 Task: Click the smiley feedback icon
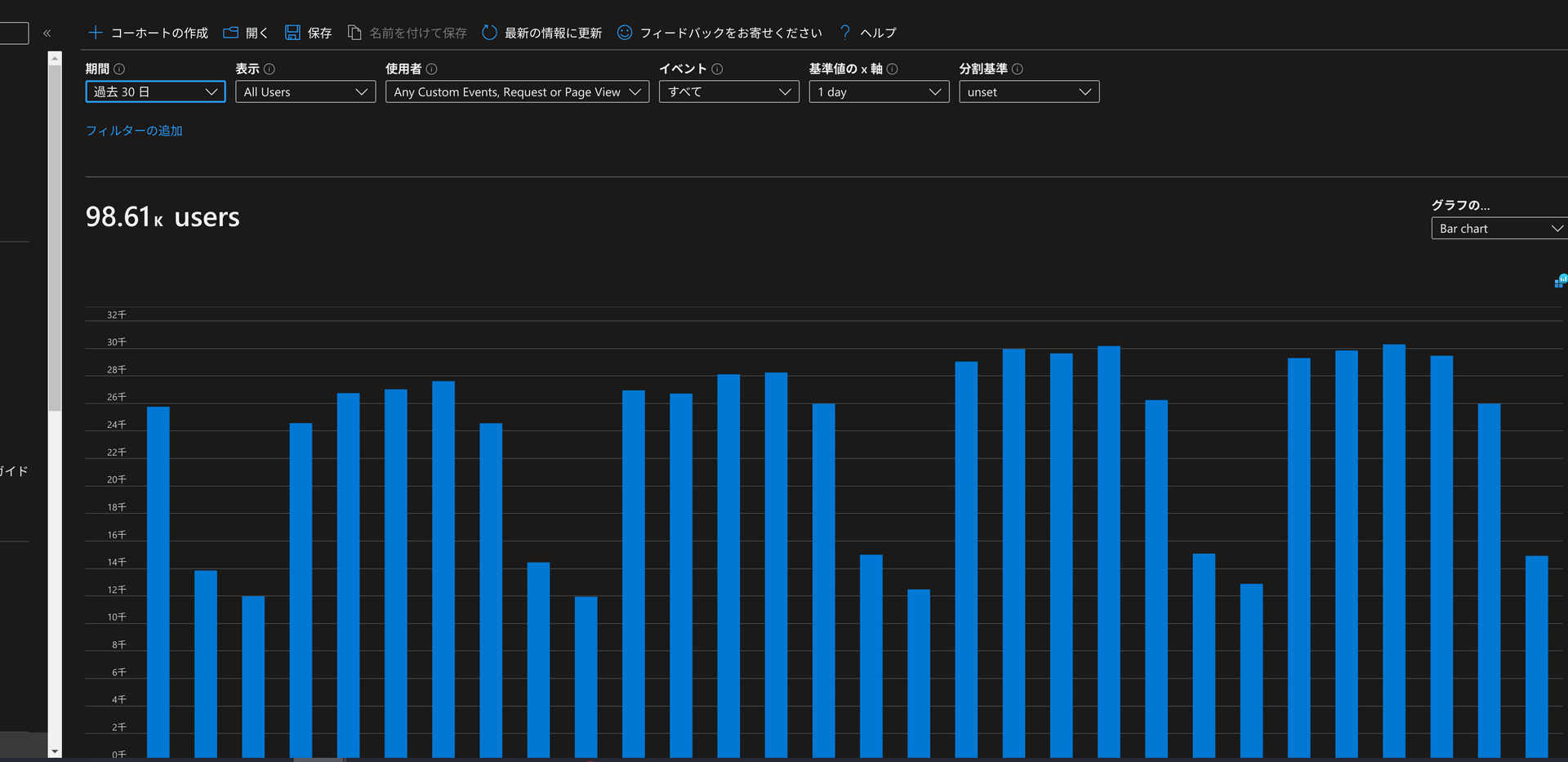tap(625, 33)
